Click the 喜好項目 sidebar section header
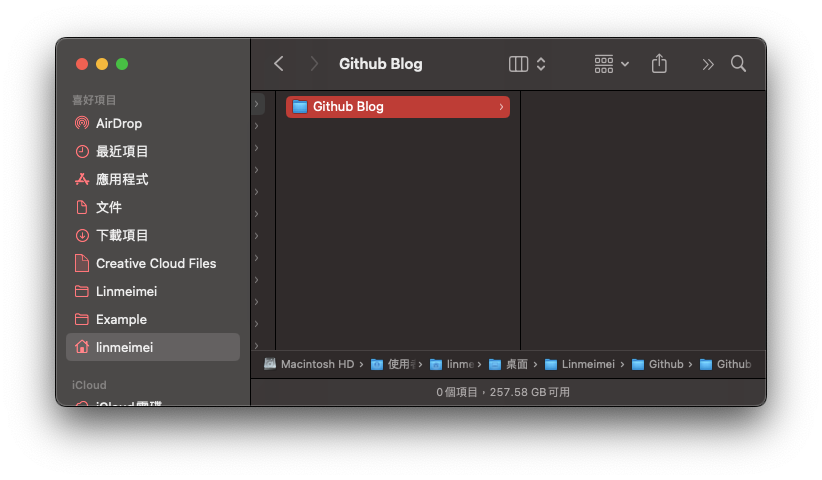This screenshot has height=480, width=822. click(94, 100)
